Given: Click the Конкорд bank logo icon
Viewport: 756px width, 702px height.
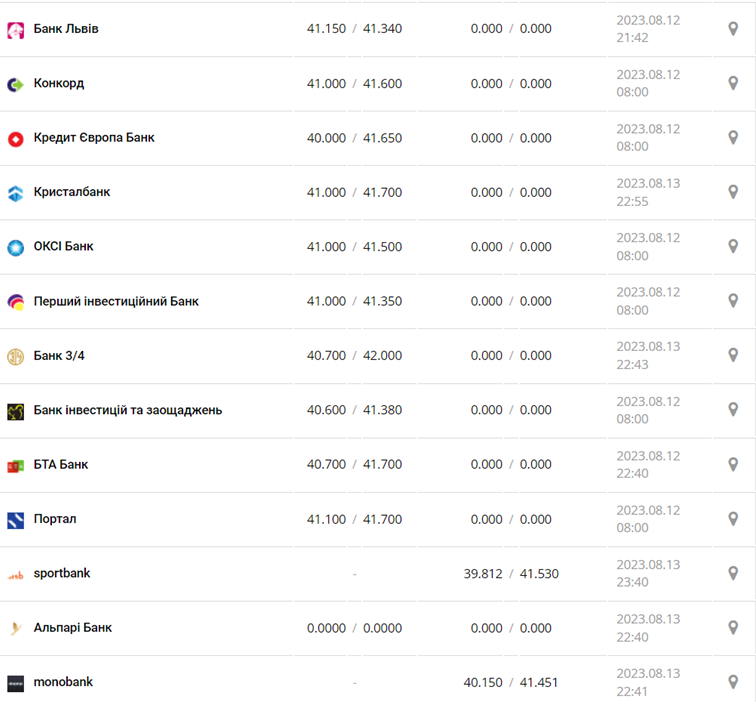Looking at the screenshot, I should coord(15,84).
